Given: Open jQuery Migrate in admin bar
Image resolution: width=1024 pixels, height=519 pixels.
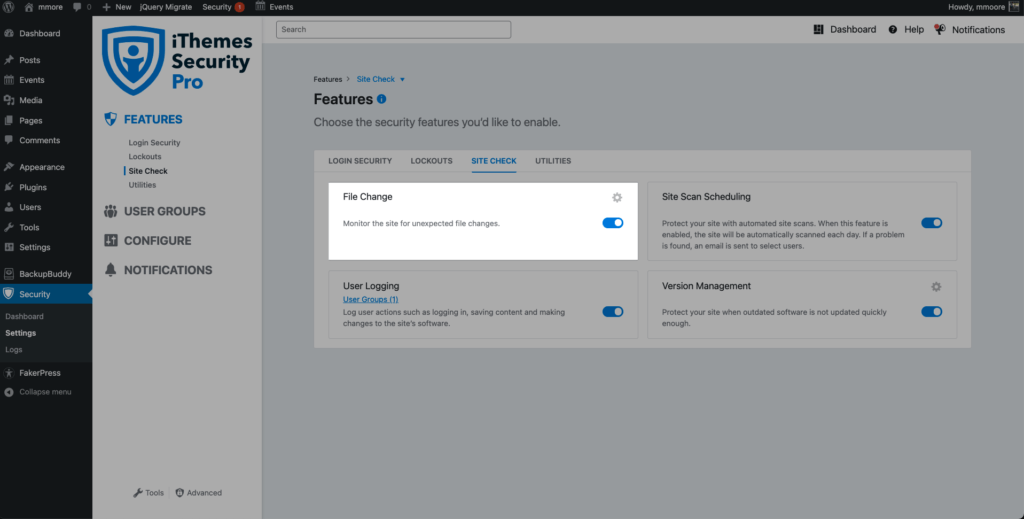Looking at the screenshot, I should pos(166,7).
